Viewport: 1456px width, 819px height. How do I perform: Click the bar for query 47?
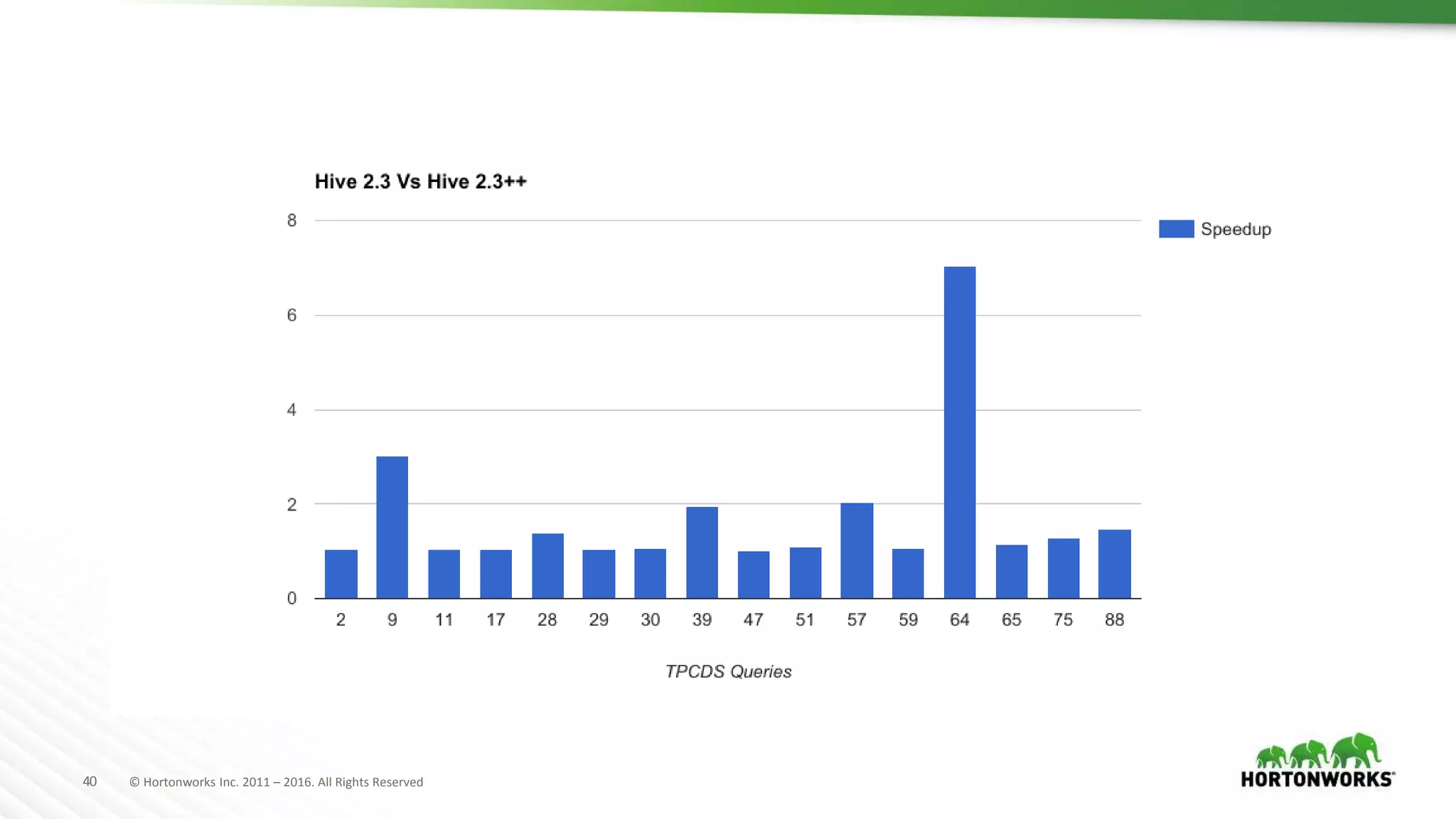(753, 574)
